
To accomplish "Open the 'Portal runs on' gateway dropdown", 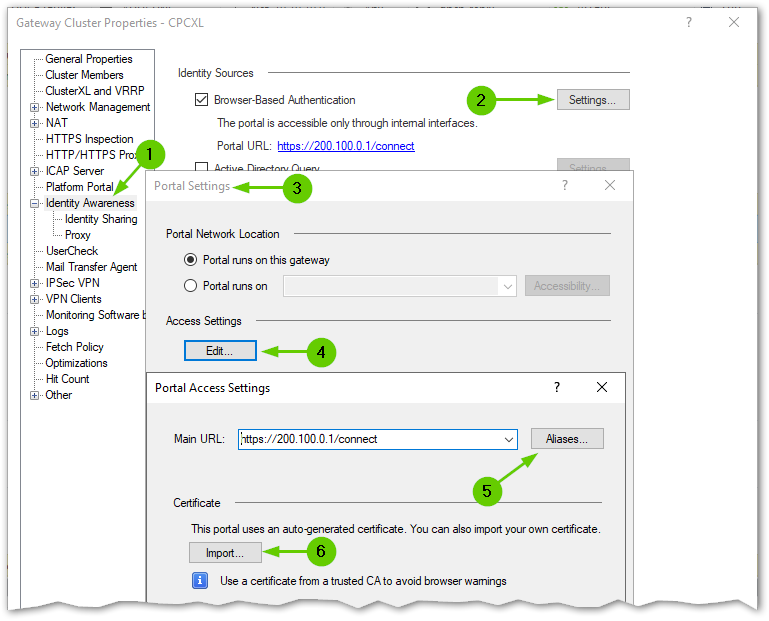I will 508,286.
